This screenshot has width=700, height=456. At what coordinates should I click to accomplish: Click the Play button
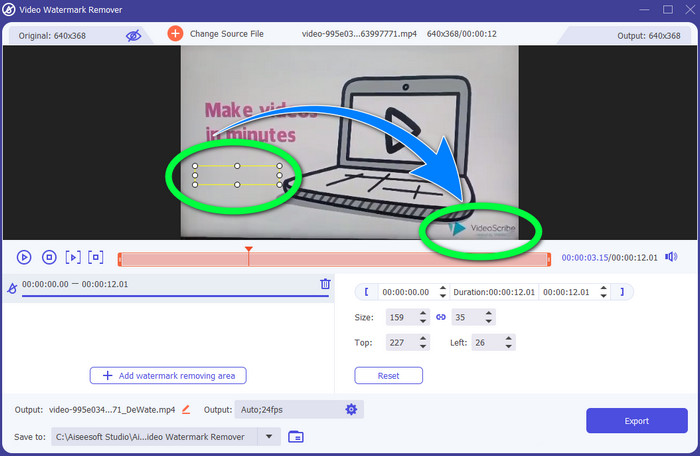pyautogui.click(x=24, y=257)
